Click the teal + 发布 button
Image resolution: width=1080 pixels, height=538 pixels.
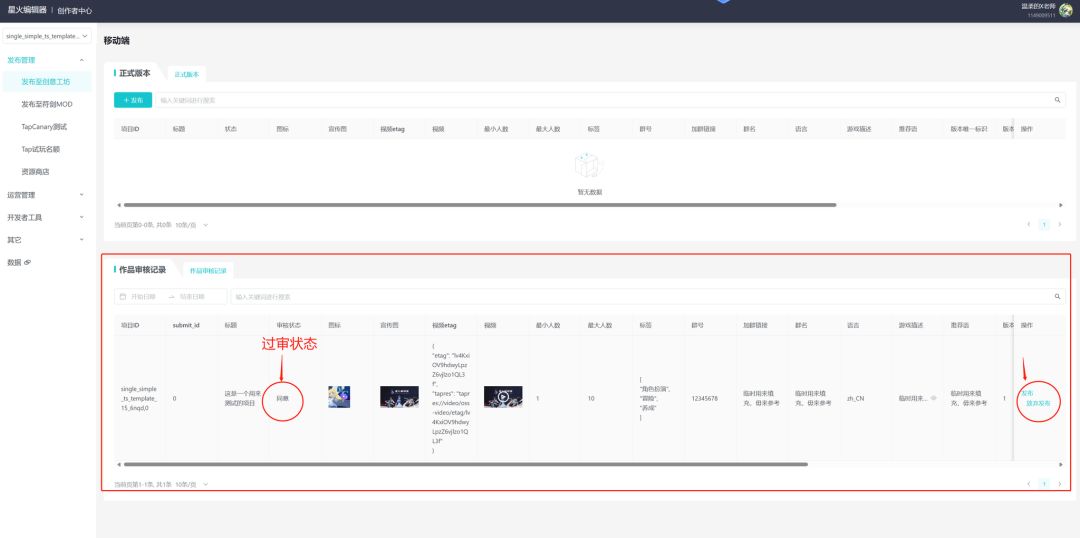click(133, 100)
